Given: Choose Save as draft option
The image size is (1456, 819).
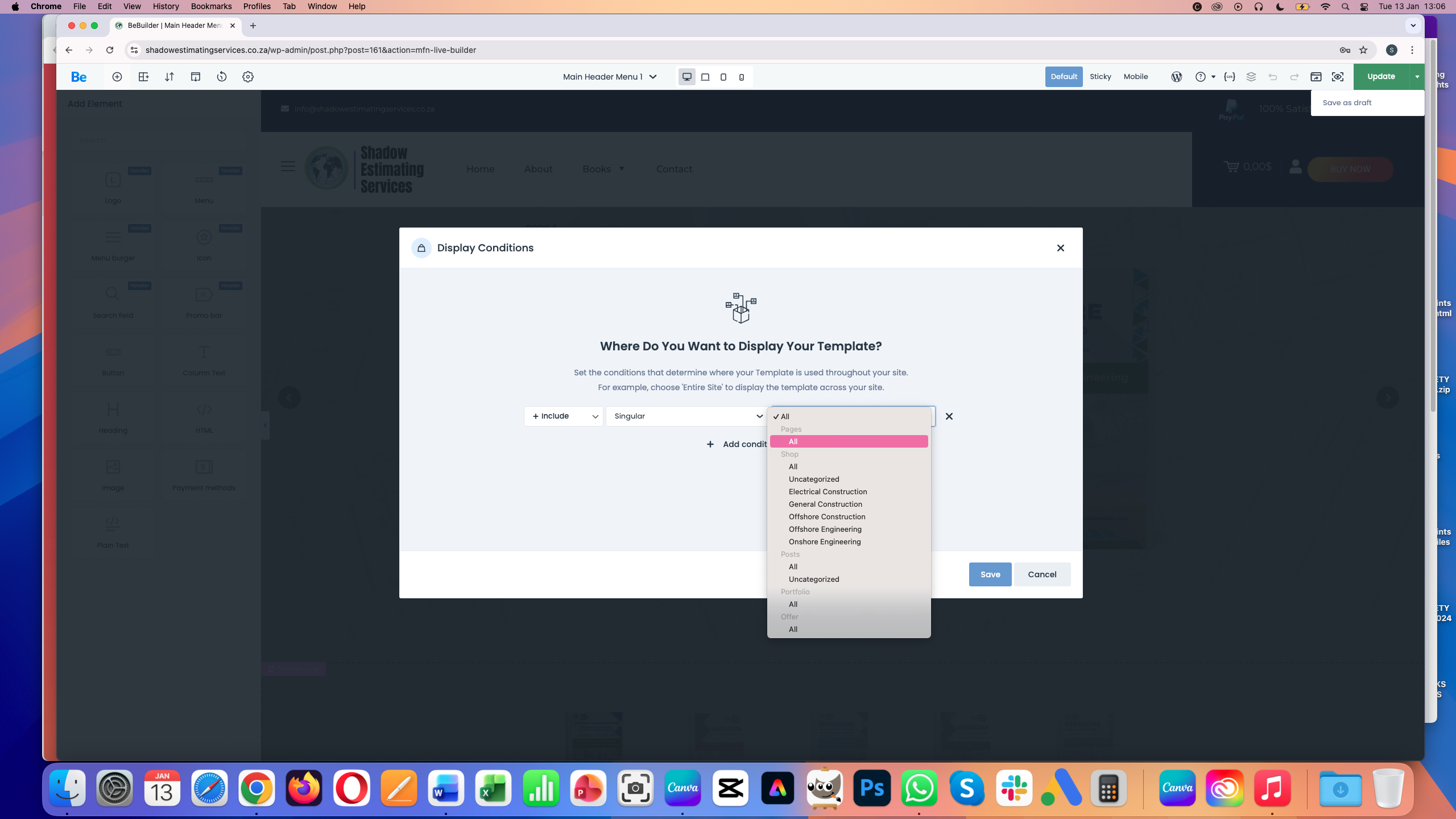Looking at the screenshot, I should (x=1347, y=103).
